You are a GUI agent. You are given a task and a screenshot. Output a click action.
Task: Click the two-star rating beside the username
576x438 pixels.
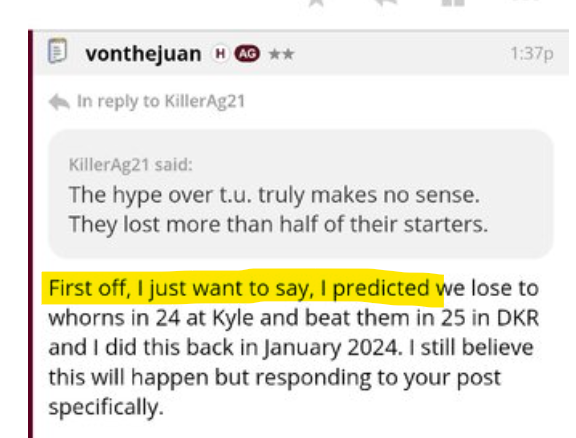point(281,54)
